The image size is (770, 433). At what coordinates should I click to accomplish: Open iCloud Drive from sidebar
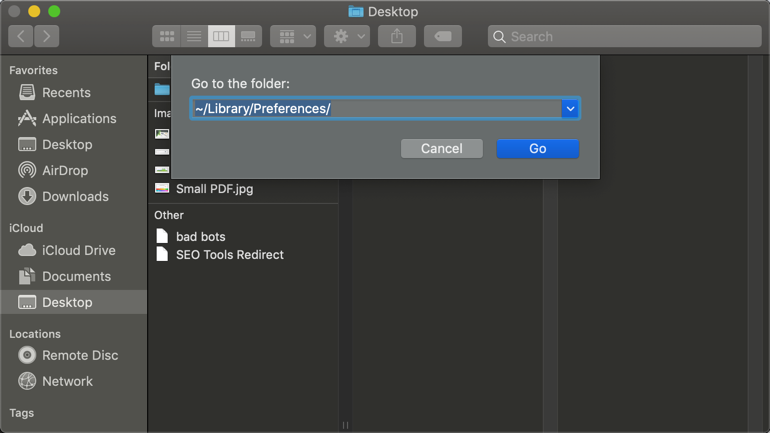tap(78, 250)
